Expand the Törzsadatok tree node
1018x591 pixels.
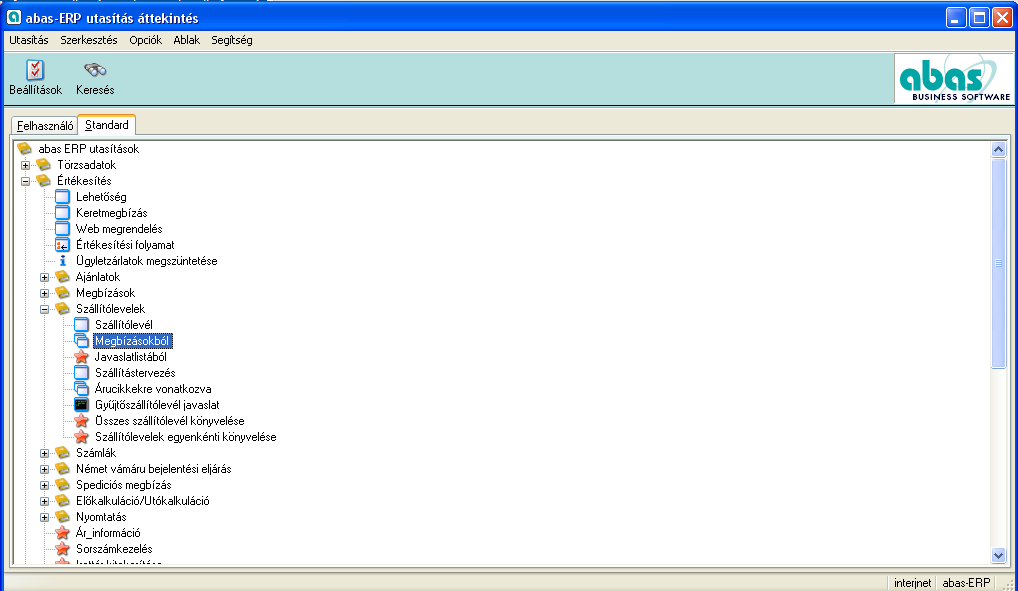pyautogui.click(x=25, y=165)
